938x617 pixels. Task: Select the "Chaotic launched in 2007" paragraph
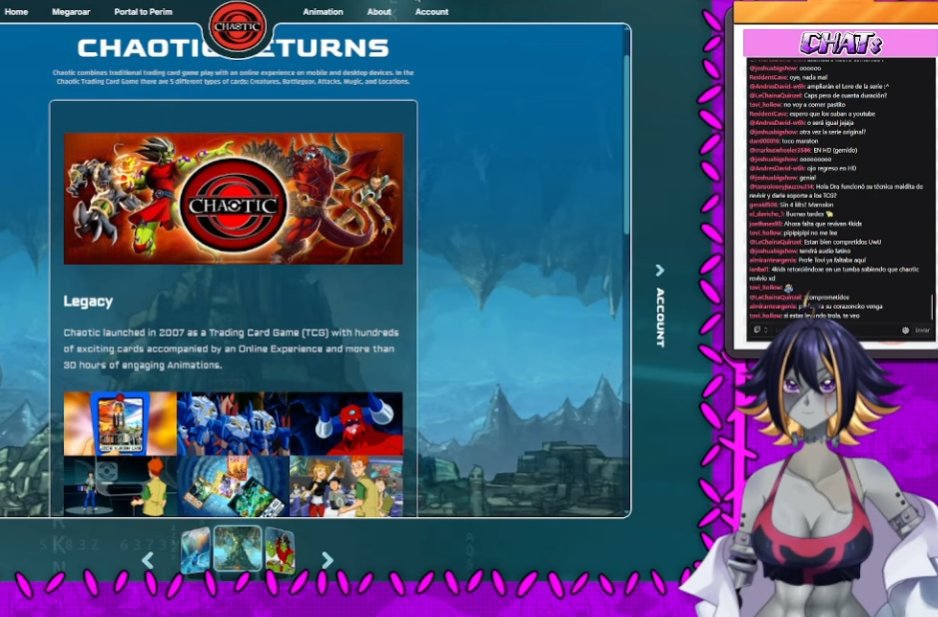(x=231, y=348)
